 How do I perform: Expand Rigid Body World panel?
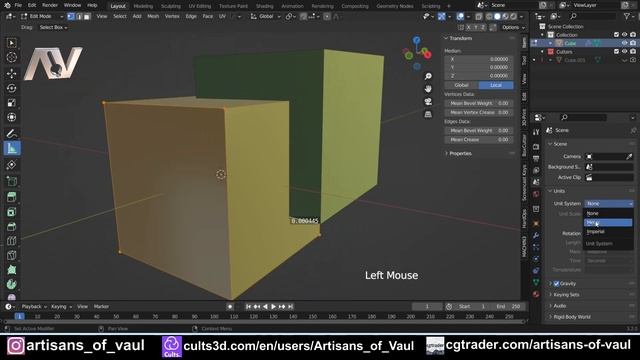pyautogui.click(x=572, y=317)
